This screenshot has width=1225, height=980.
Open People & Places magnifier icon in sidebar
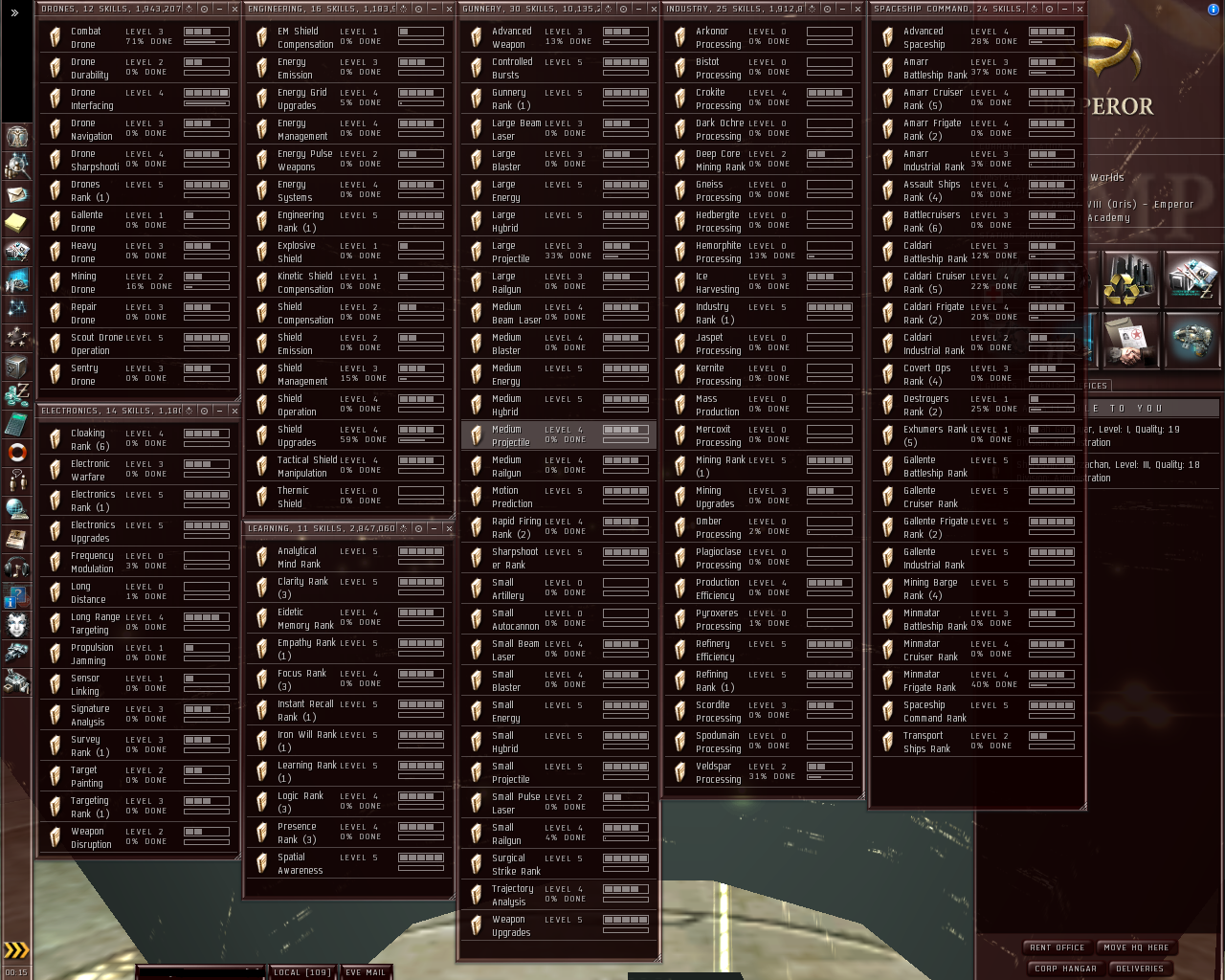point(16,165)
